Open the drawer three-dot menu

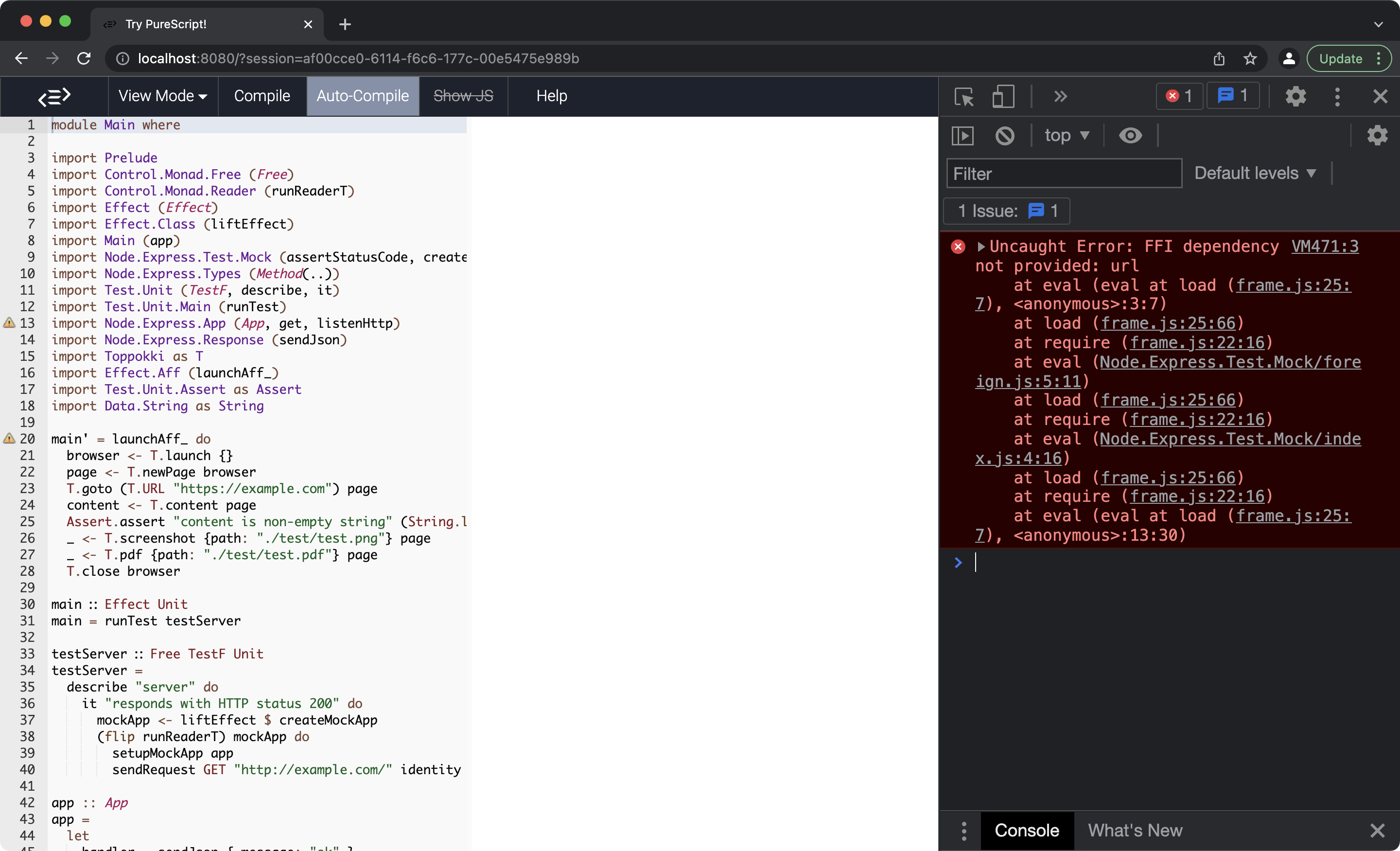click(963, 831)
